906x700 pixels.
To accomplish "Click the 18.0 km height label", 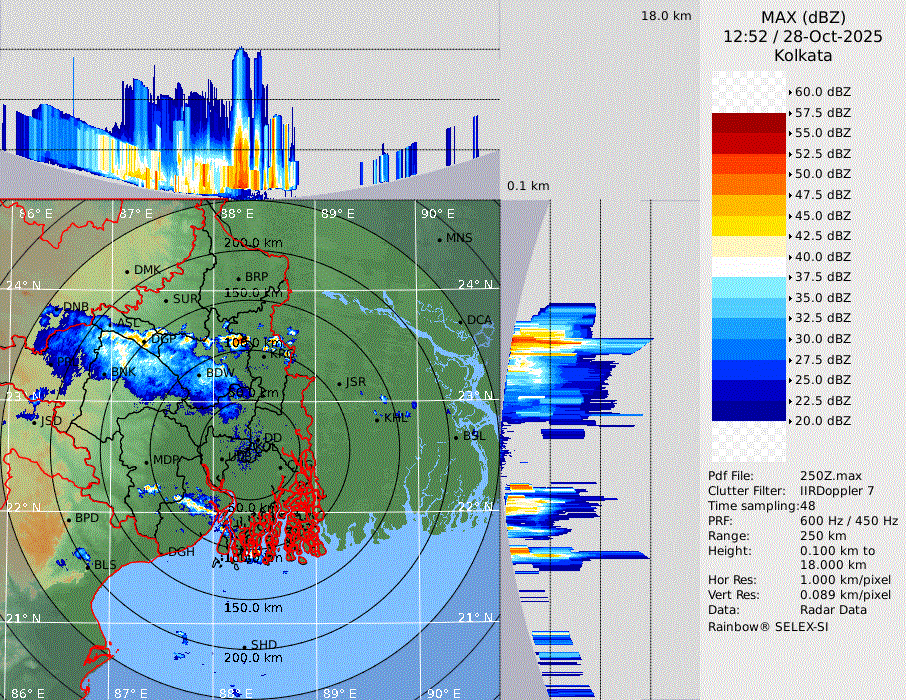I will coord(666,16).
